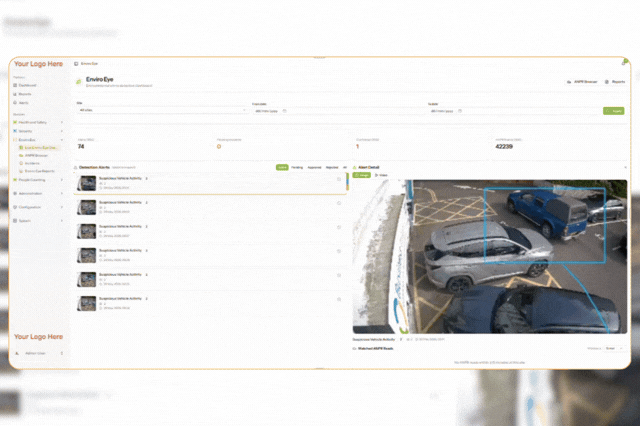Viewport: 640px width, 426px height.
Task: Expand Configuration sidebar section
Action: 38,207
